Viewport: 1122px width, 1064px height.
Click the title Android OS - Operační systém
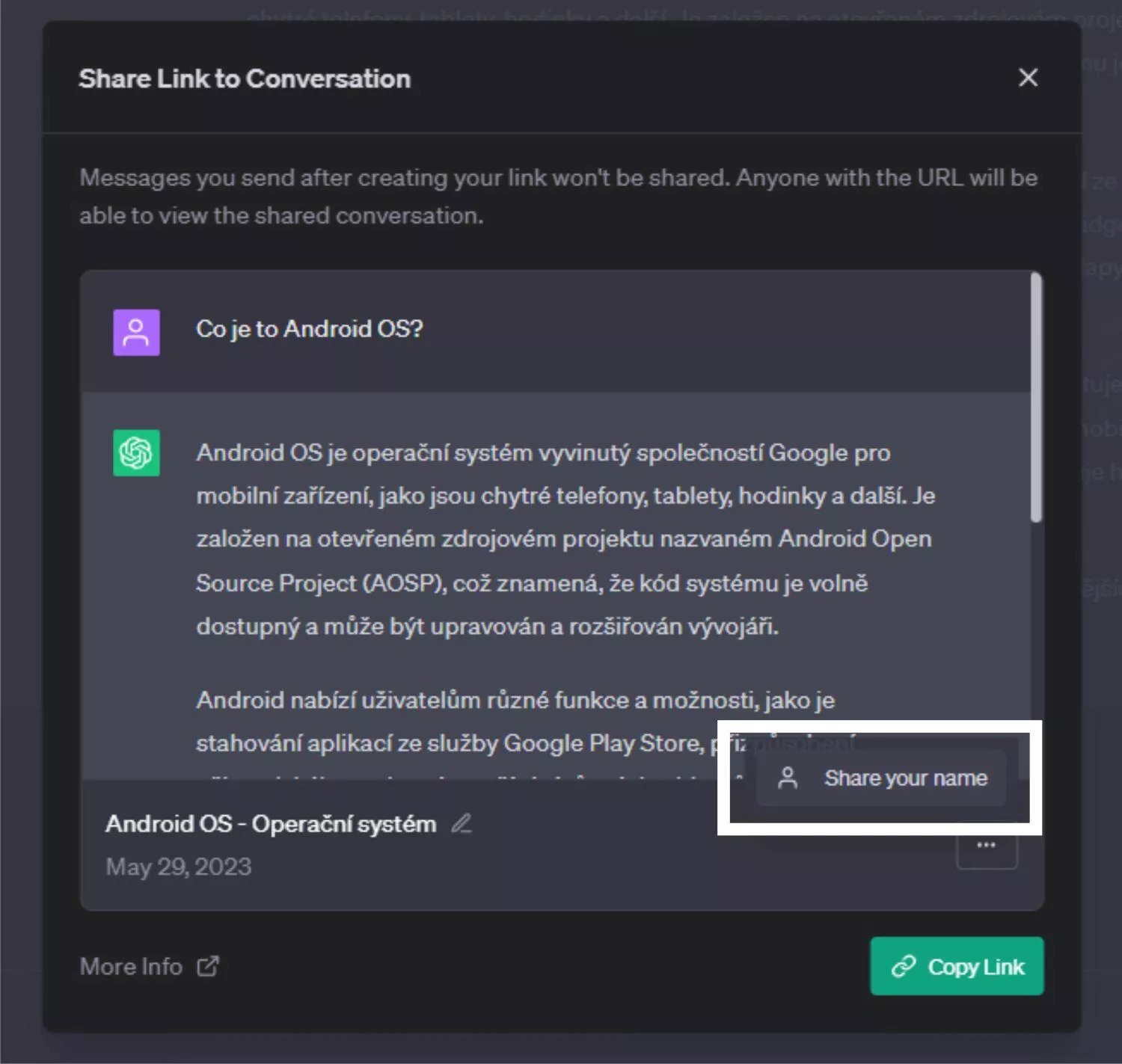point(271,823)
